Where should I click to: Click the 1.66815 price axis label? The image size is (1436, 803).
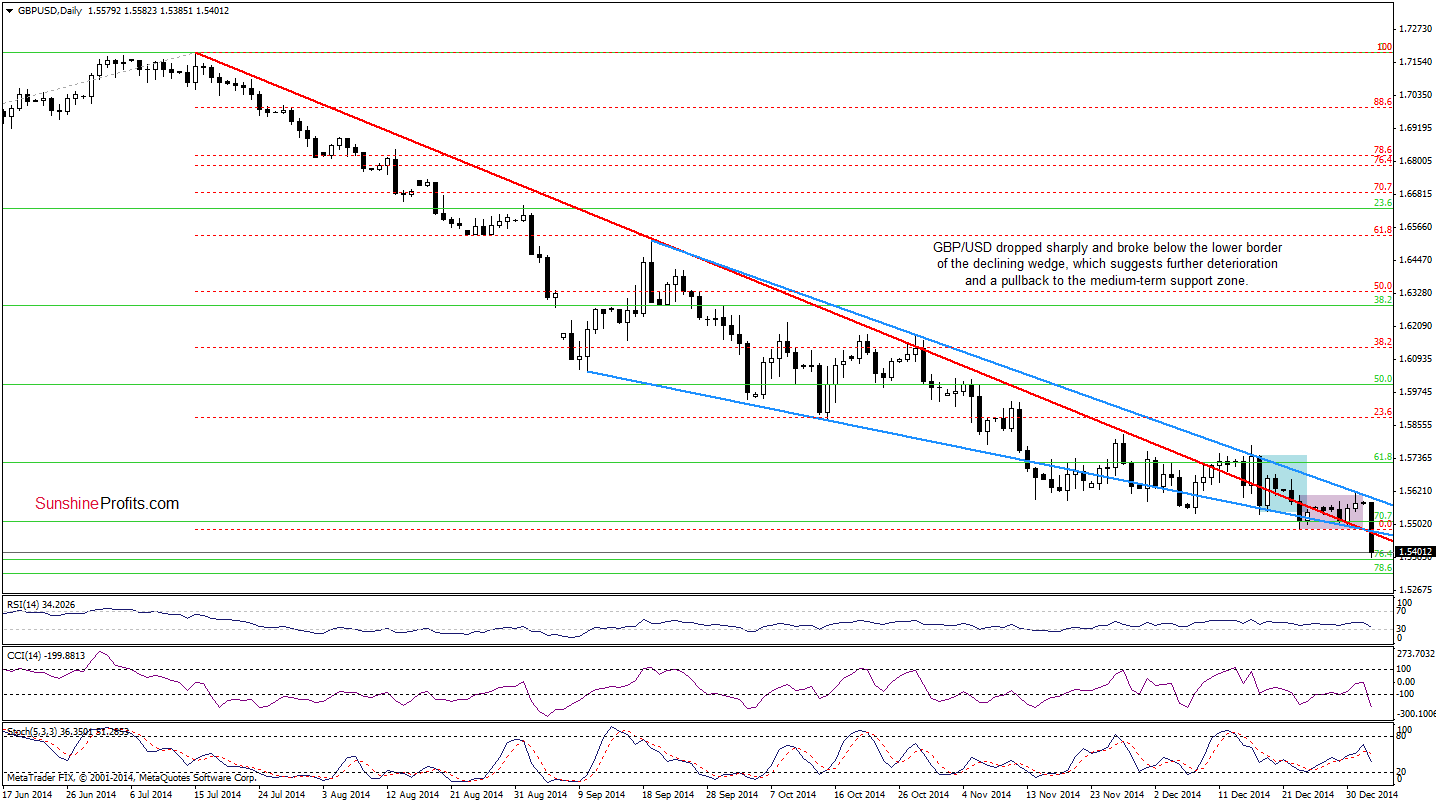[x=1414, y=194]
